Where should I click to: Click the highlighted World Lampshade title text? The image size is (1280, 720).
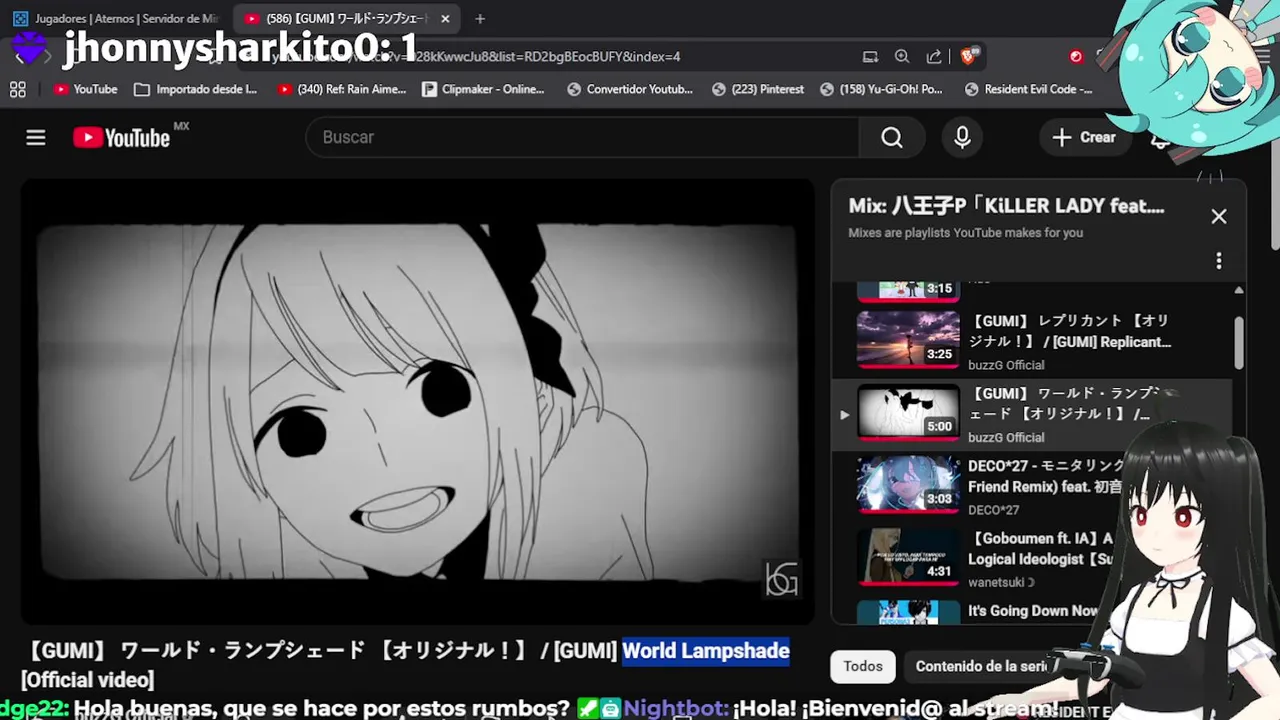706,651
